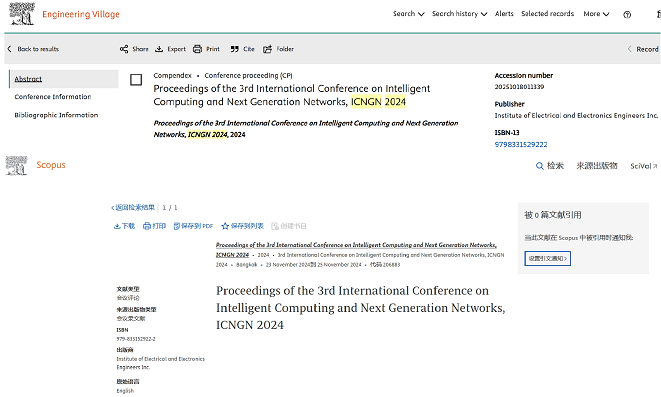
Task: Click the set citation alert button
Action: point(548,258)
